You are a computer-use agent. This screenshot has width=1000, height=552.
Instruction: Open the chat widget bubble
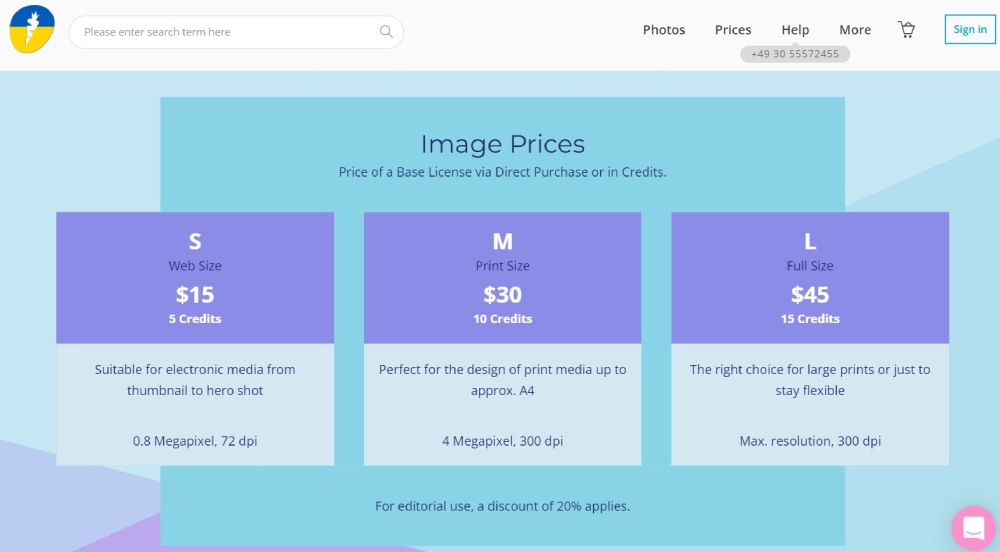tap(972, 527)
